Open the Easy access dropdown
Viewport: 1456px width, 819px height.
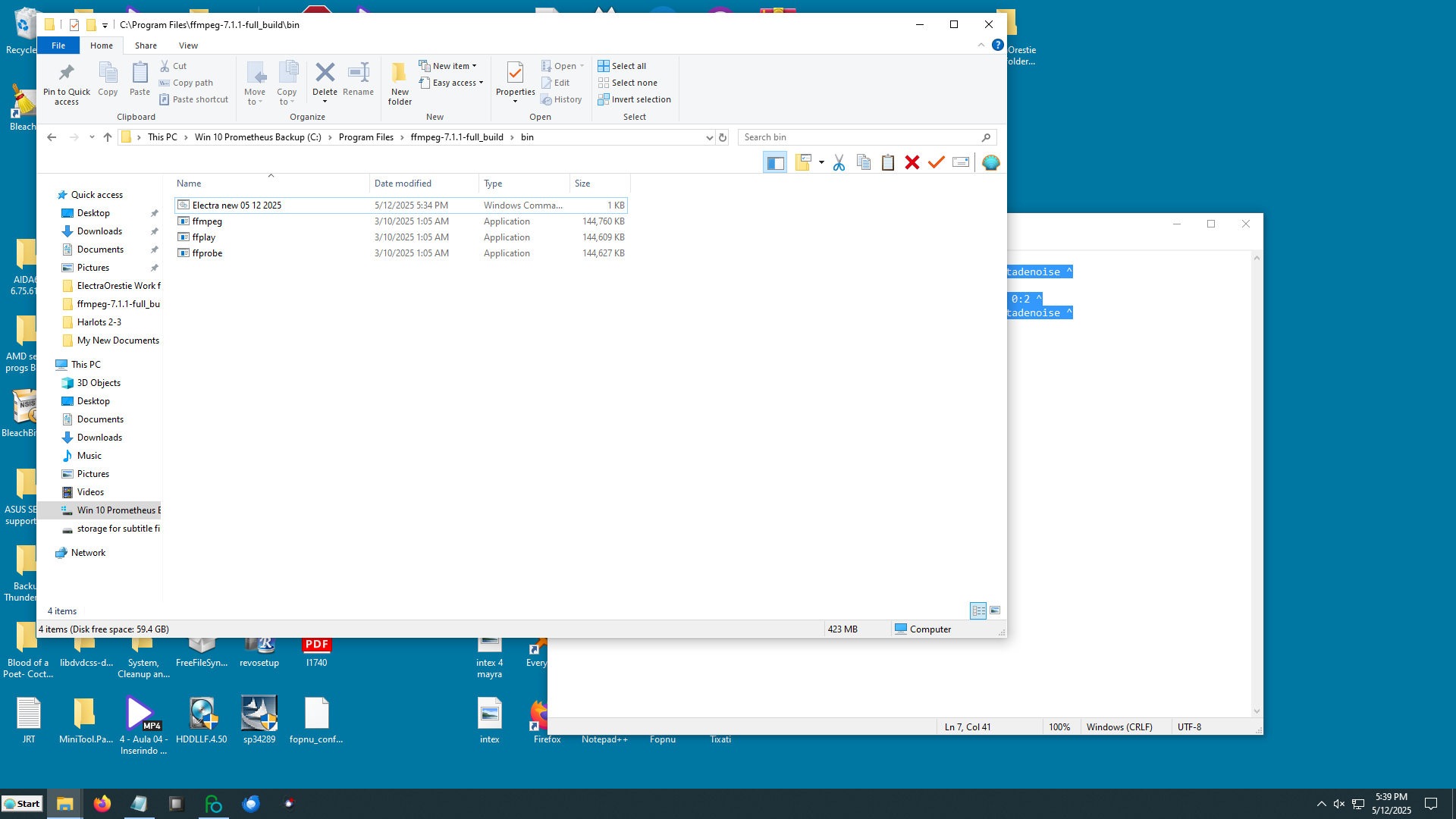pos(450,83)
